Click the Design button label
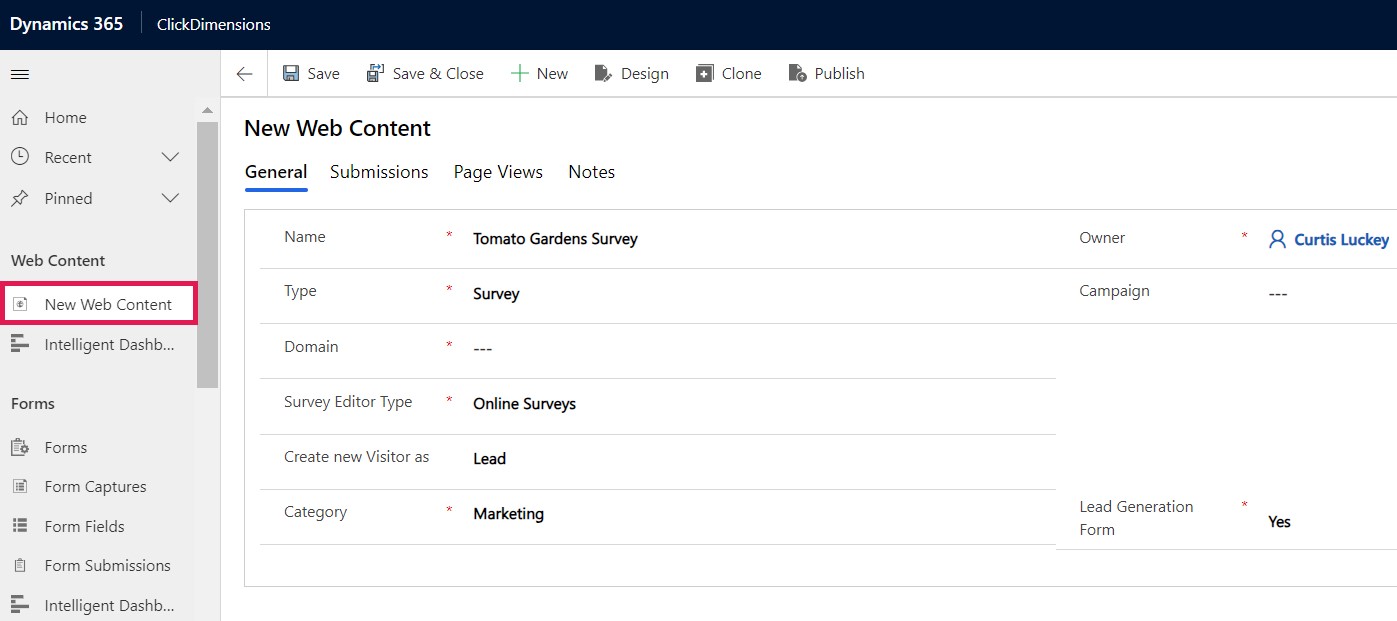Viewport: 1397px width, 621px height. click(x=645, y=74)
